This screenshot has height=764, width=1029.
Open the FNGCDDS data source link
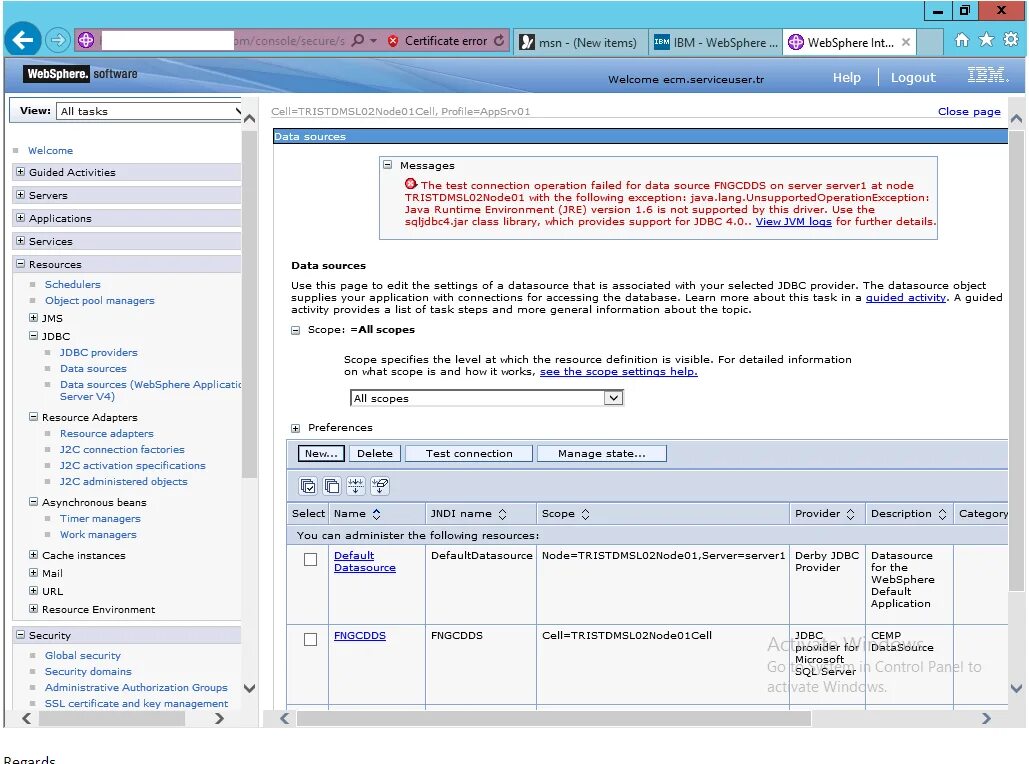click(x=360, y=635)
